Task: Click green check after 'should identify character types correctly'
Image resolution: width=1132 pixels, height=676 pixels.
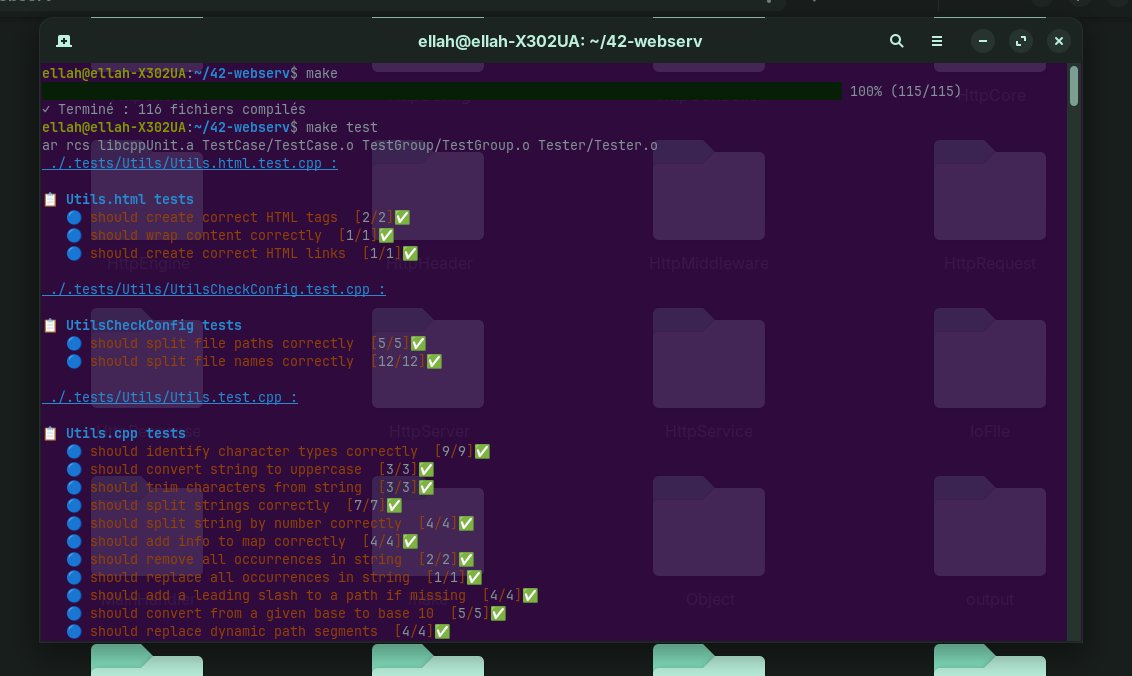Action: click(482, 451)
